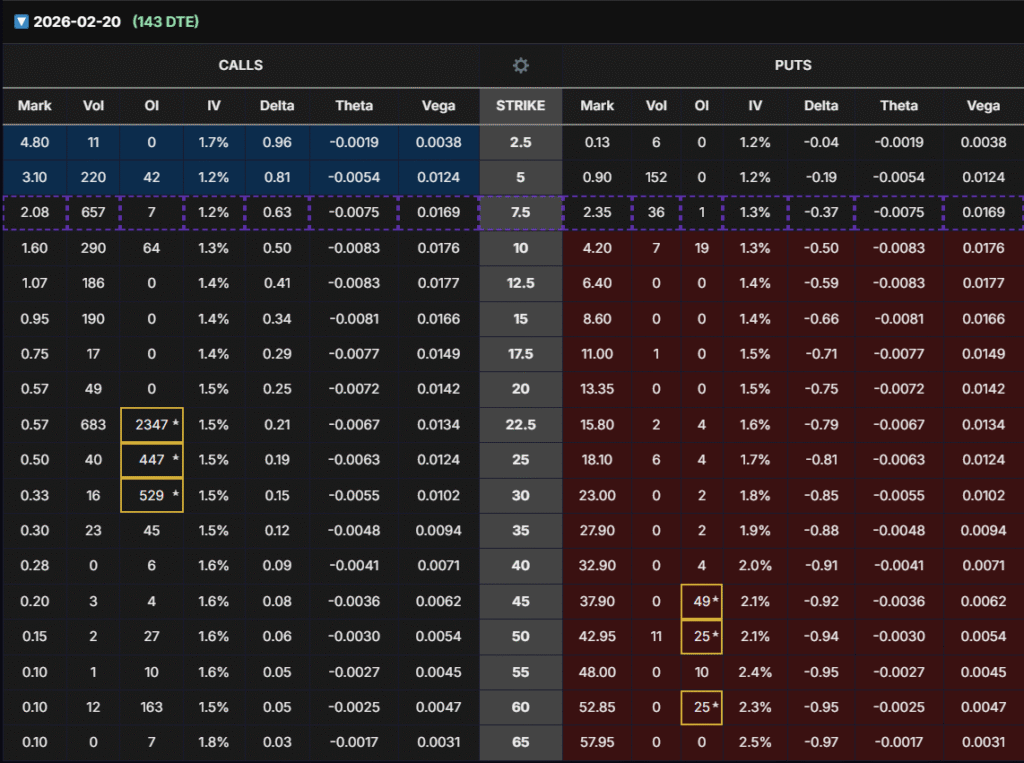
Task: Select the highlighted call OI 447 cell
Action: tap(151, 459)
